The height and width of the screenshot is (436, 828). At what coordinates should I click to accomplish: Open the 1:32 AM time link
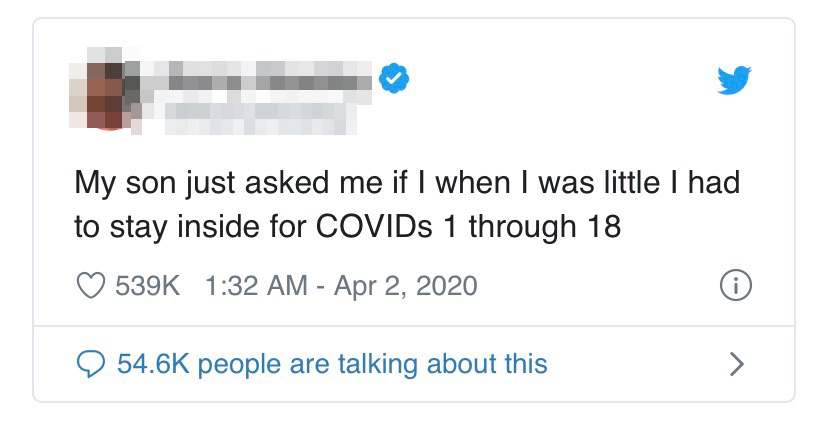tap(254, 286)
